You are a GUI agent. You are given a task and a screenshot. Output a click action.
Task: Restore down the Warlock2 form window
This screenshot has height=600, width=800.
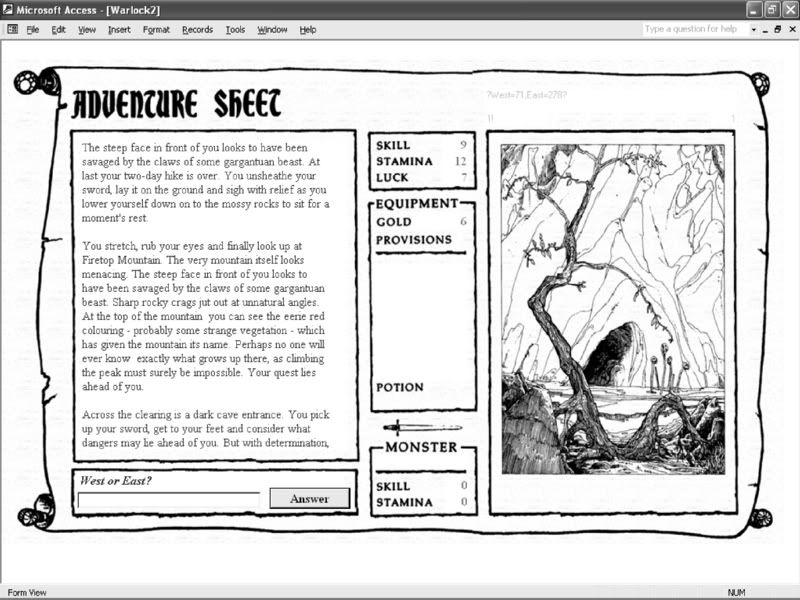pos(777,30)
